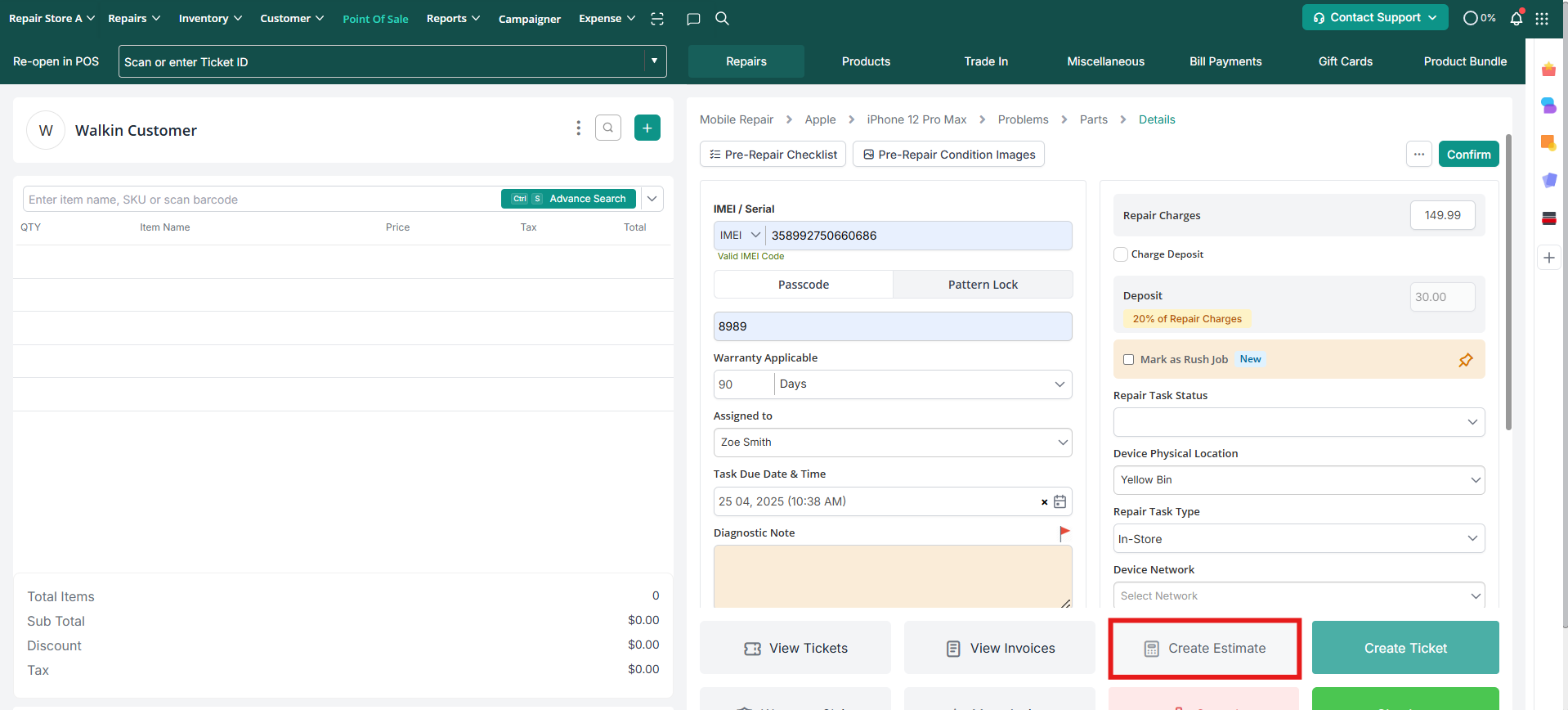Open Pre-Repair Condition Images
Image resolution: width=1568 pixels, height=710 pixels.
(948, 154)
